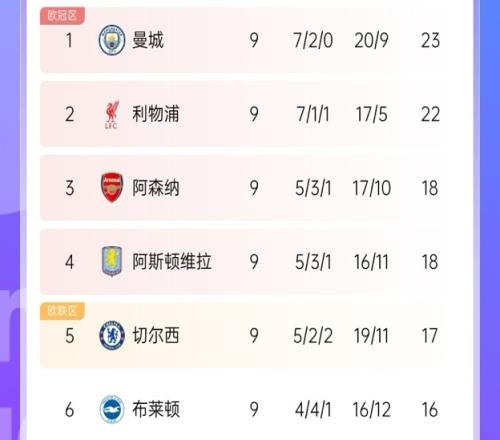Click Arsenal's 17/10 goals figure
Viewport: 500px width, 440px height.
pyautogui.click(x=371, y=188)
